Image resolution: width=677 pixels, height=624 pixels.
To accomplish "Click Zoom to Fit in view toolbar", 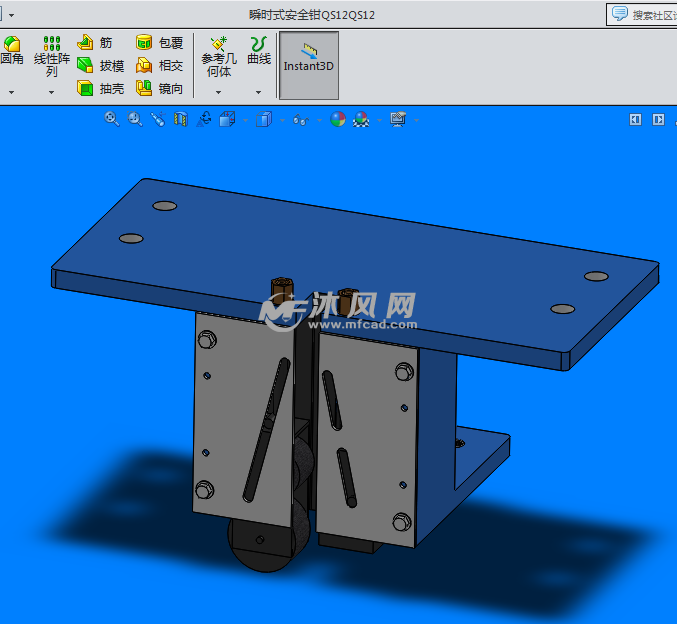I will (111, 119).
